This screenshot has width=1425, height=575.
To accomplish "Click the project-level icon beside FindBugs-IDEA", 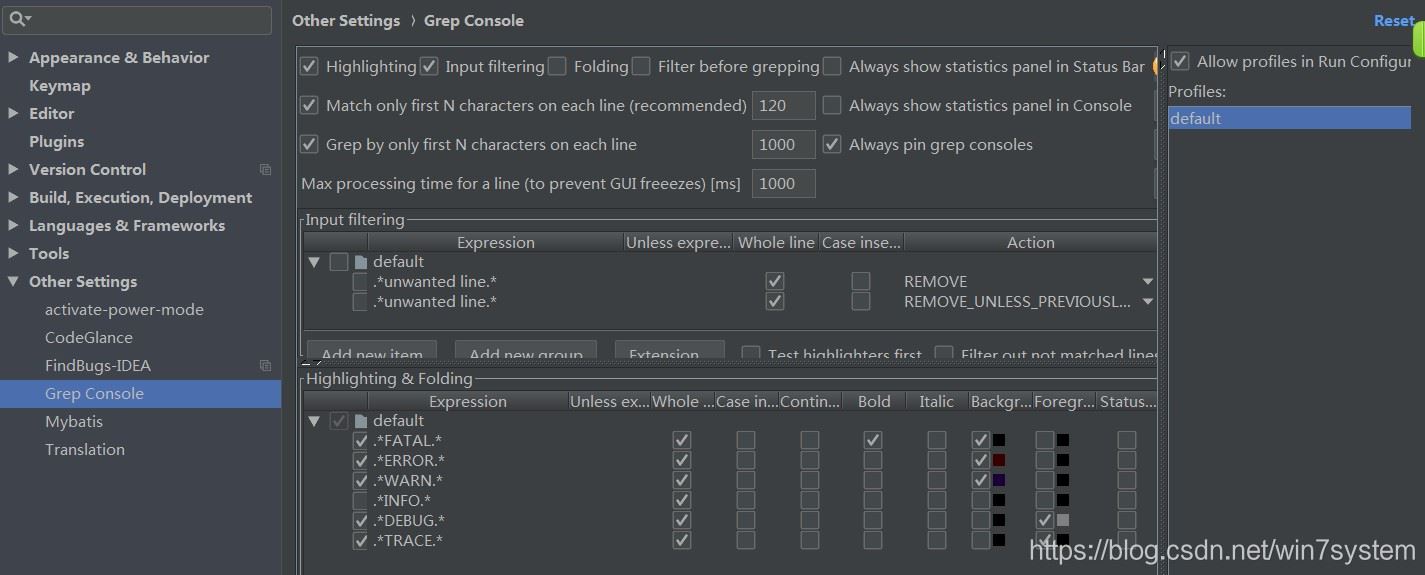I will (265, 366).
